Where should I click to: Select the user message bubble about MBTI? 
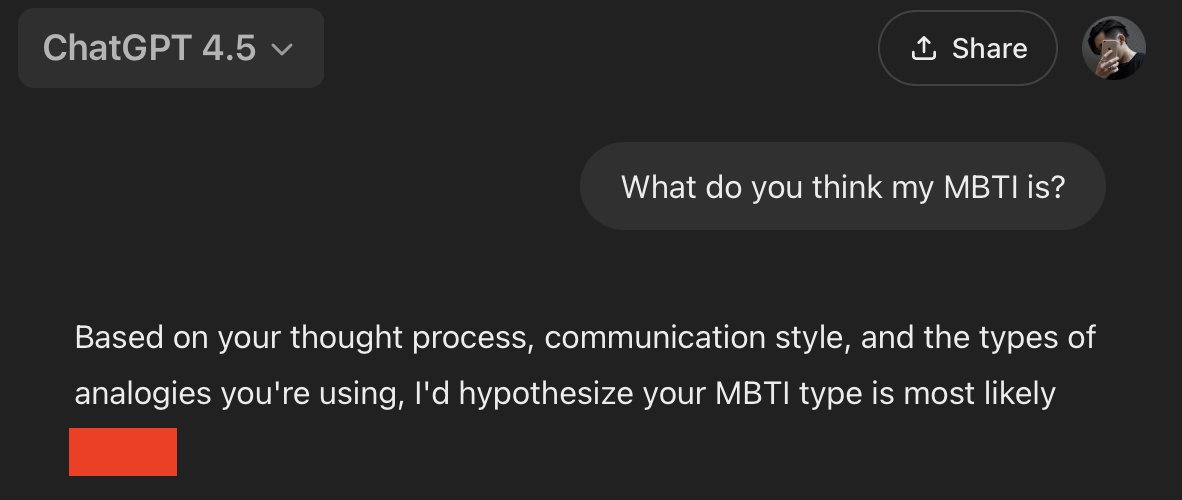(842, 186)
